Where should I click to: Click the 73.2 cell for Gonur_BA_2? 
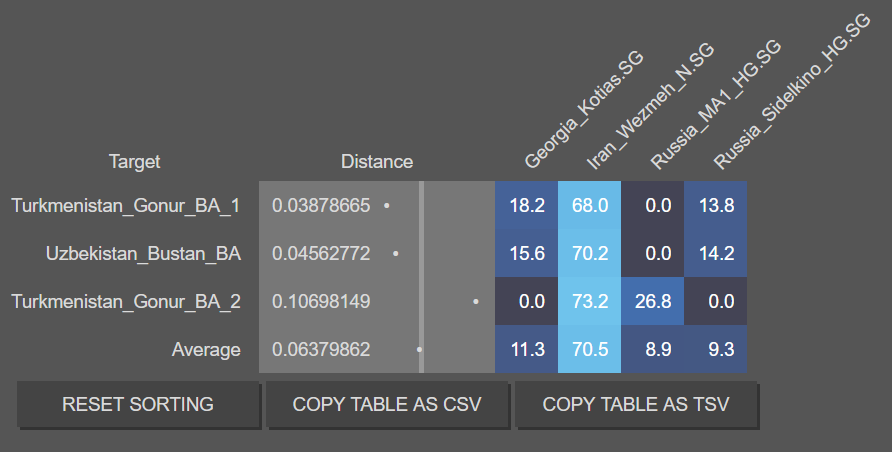[x=589, y=301]
